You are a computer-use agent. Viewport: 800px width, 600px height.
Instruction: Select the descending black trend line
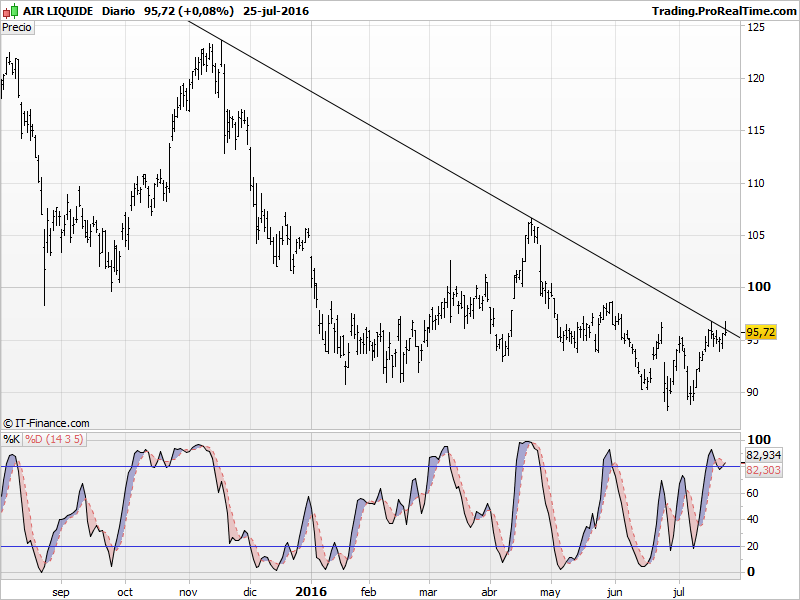pos(450,168)
